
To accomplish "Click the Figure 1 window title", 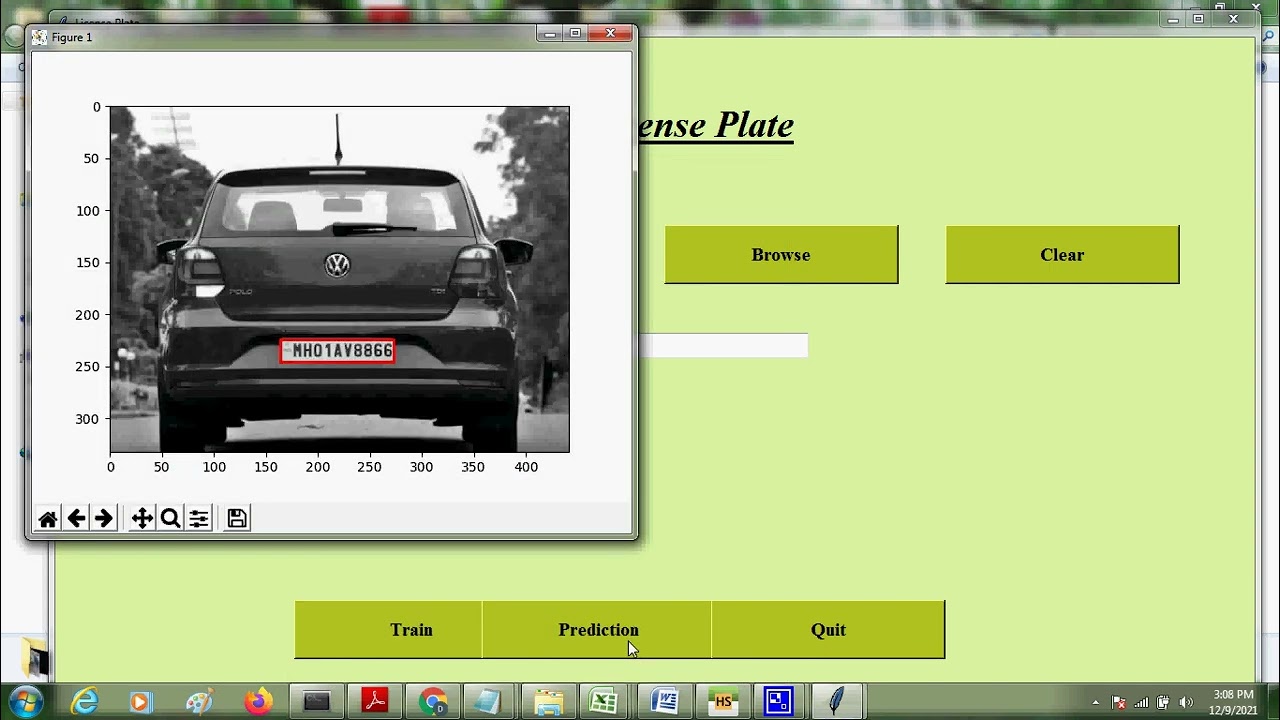I will [72, 37].
